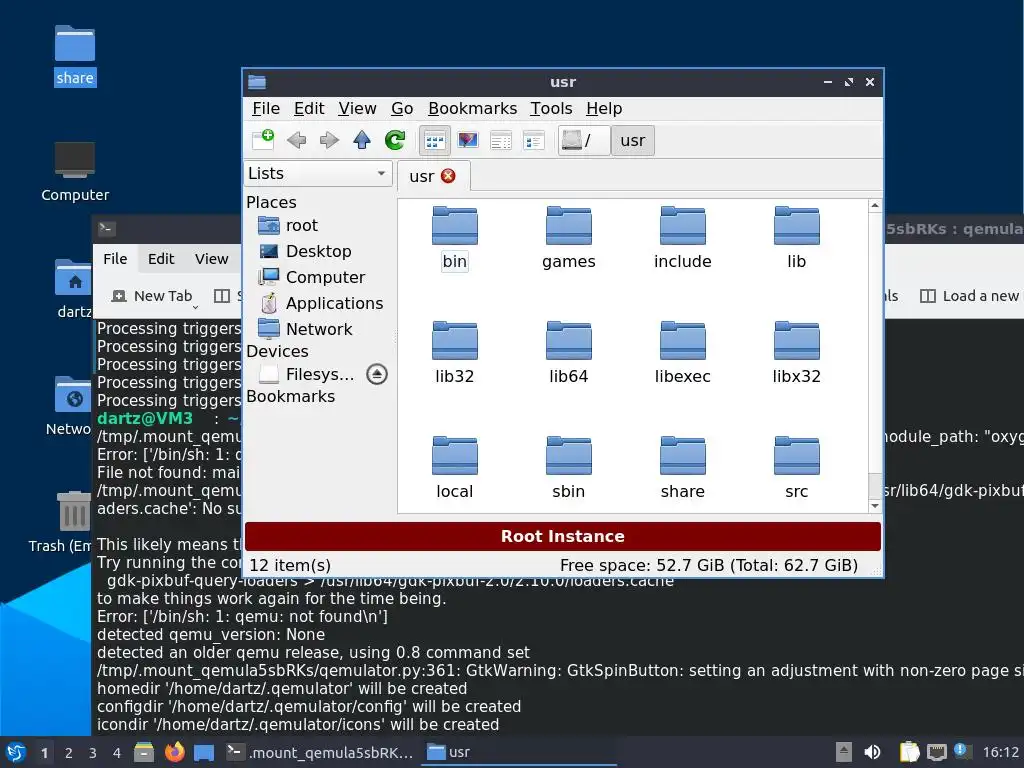The height and width of the screenshot is (768, 1024).
Task: Go back to the previous folder
Action: [296, 140]
